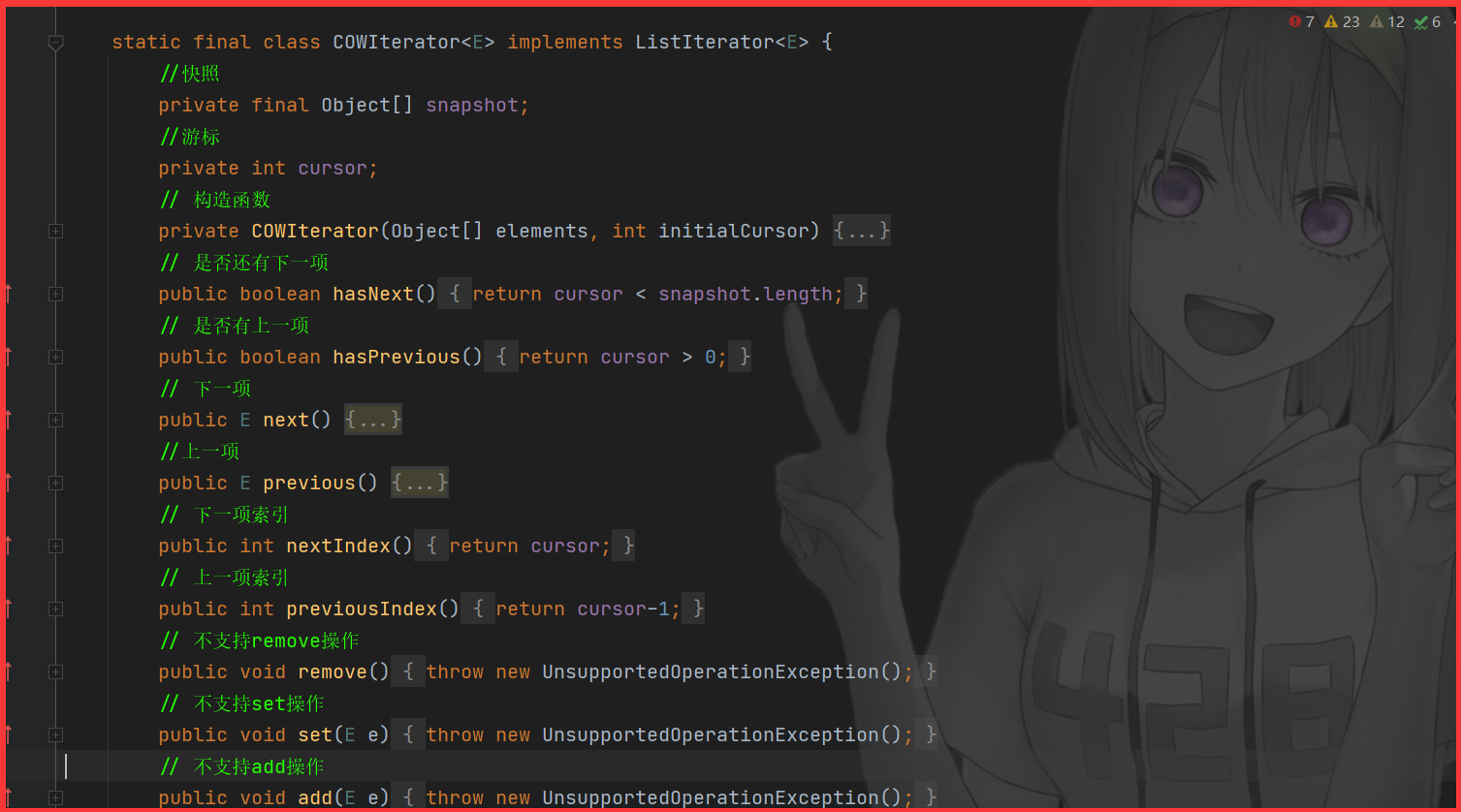Click the snapshot field in its declaration

(x=472, y=105)
